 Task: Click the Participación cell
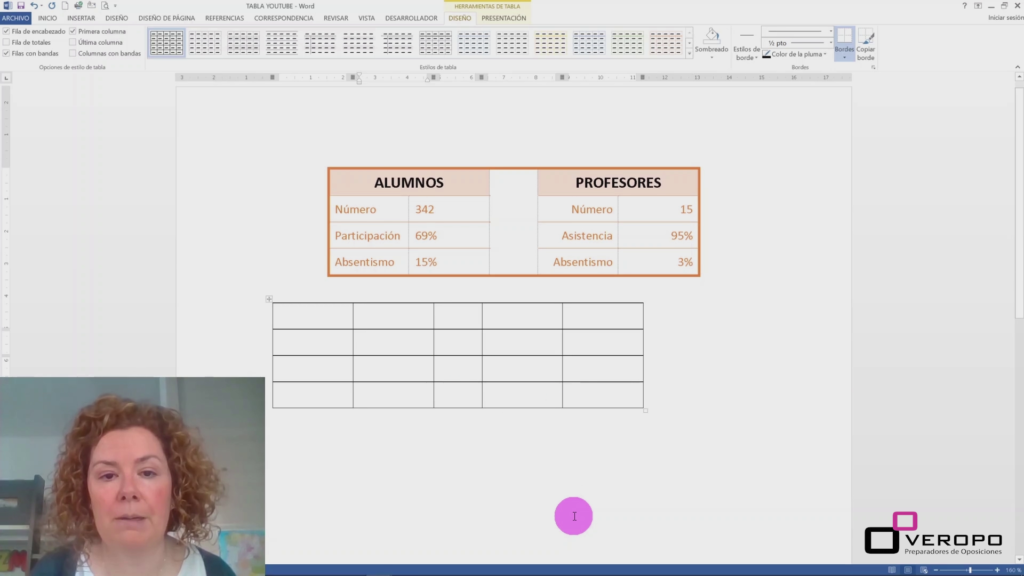coord(369,235)
